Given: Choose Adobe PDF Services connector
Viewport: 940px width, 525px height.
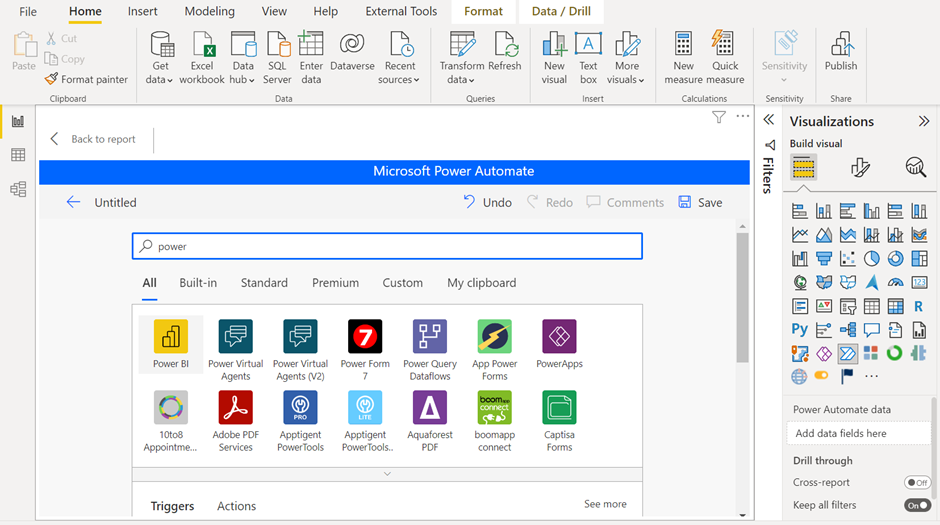Looking at the screenshot, I should coord(236,408).
